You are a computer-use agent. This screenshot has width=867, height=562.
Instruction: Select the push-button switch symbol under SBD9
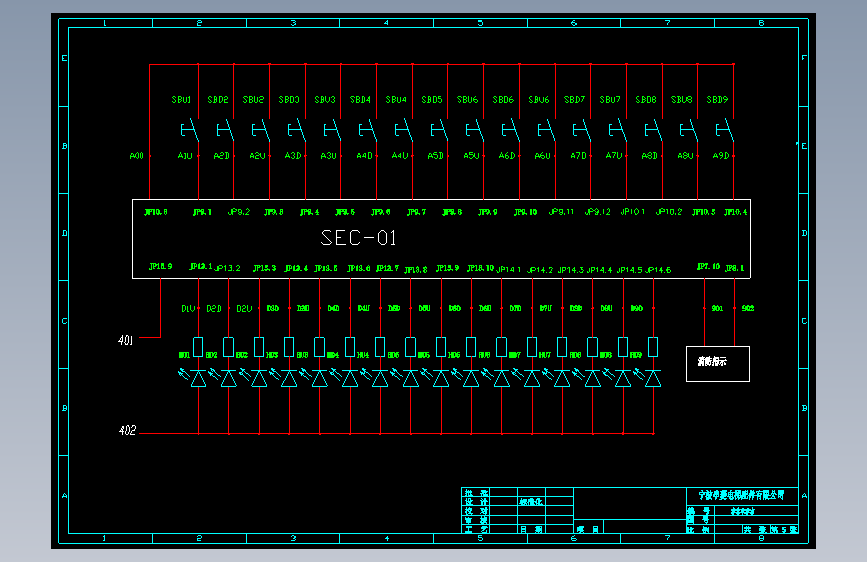click(x=725, y=130)
